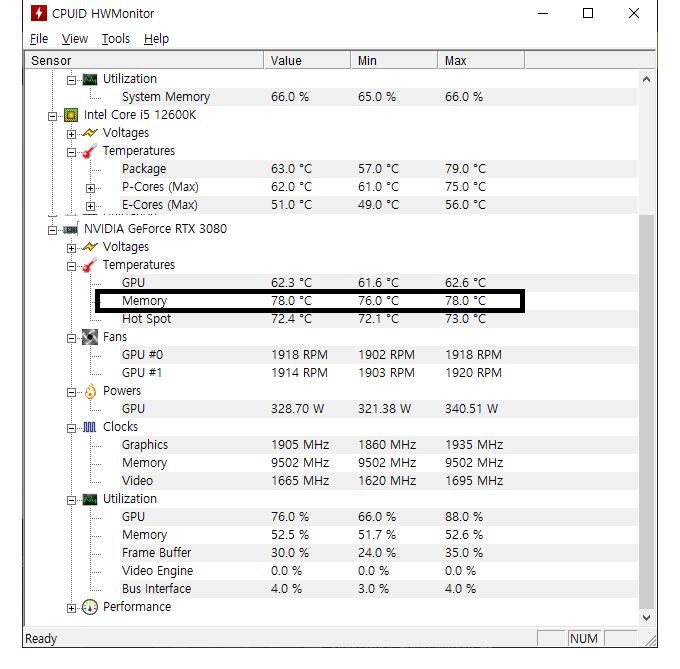The width and height of the screenshot is (680, 669).
Task: Select the Hot Spot temperature row
Action: click(x=379, y=319)
